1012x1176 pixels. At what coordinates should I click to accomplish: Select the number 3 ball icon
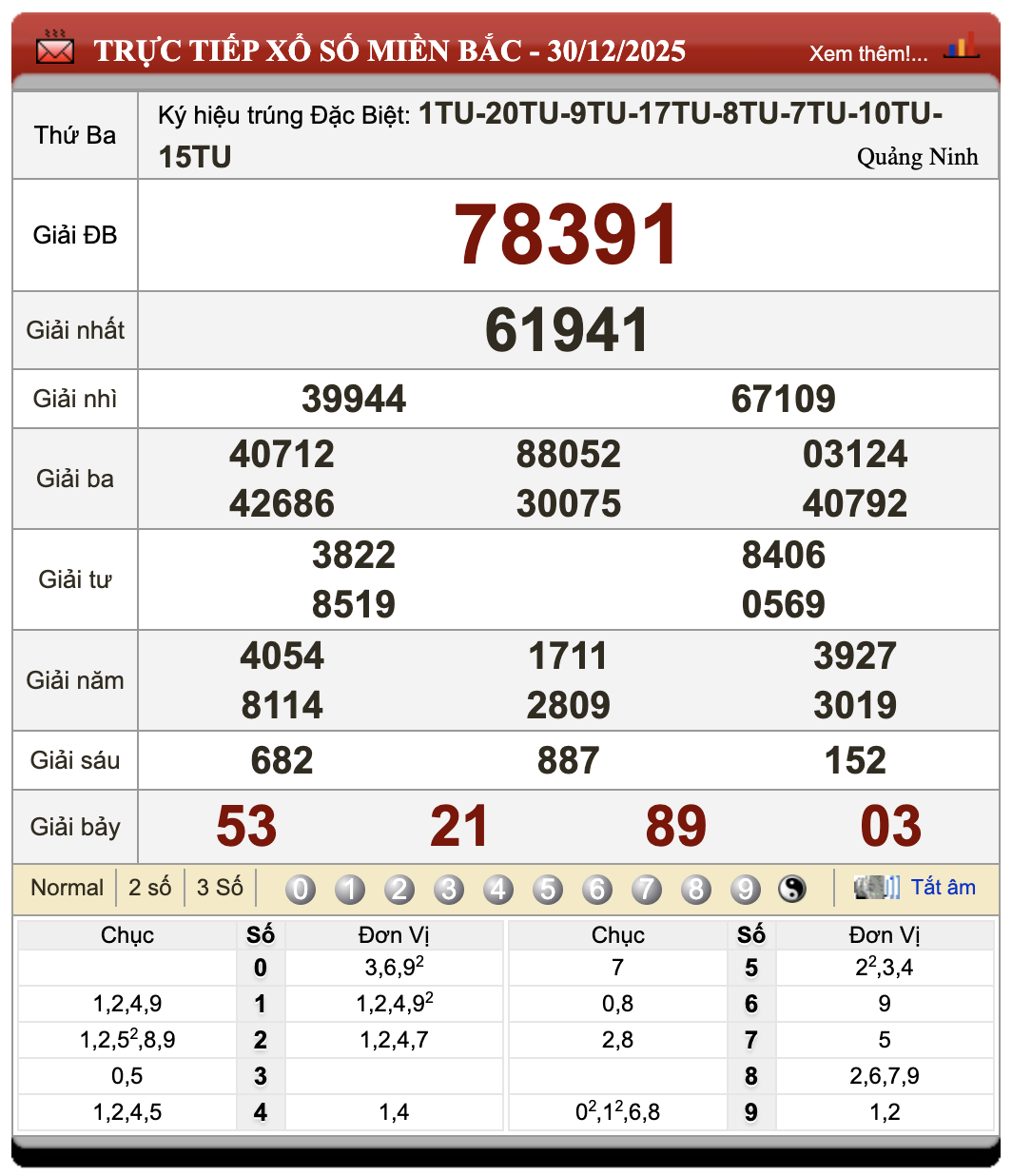coord(449,888)
